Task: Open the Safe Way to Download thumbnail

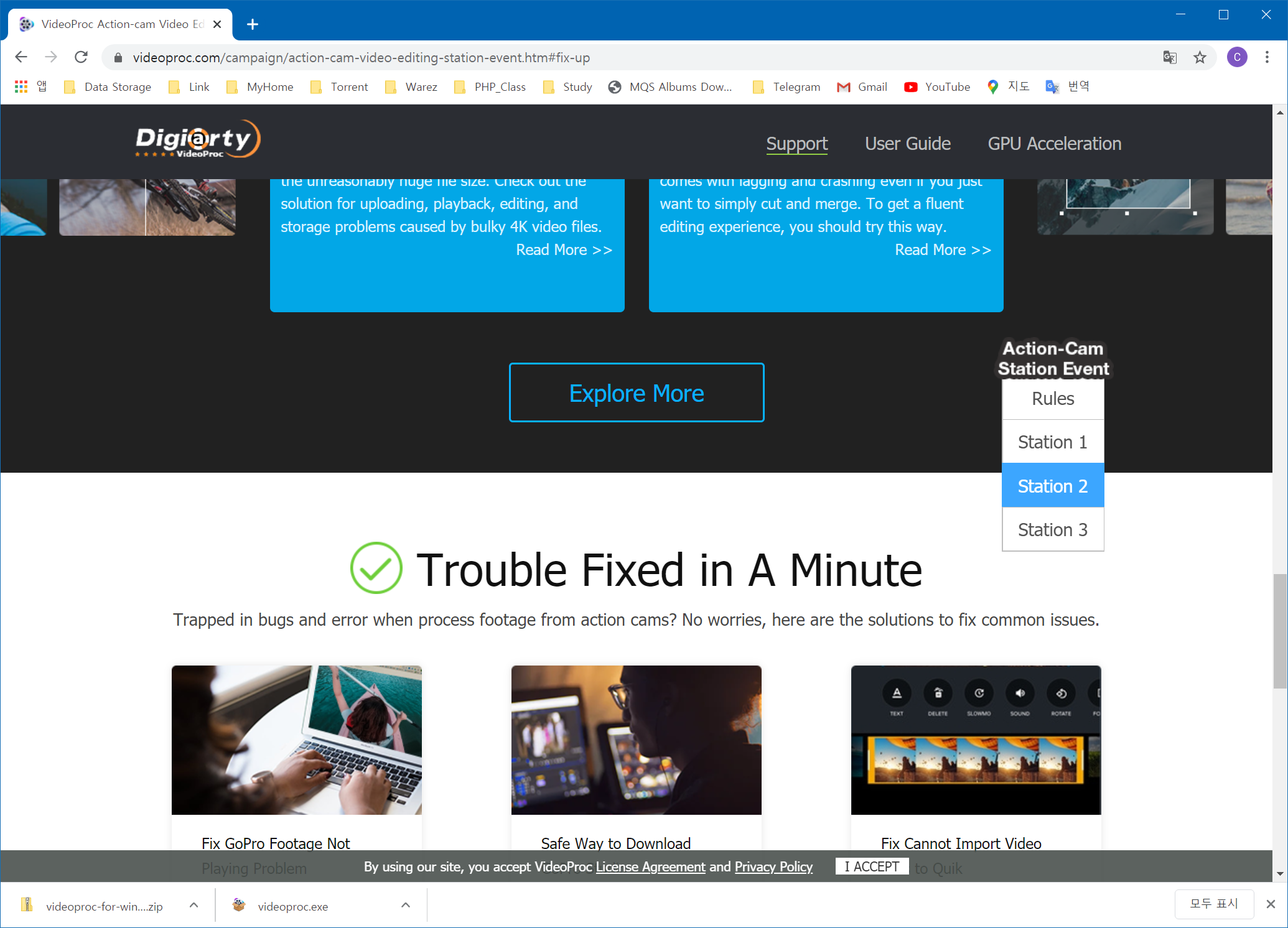Action: (636, 740)
